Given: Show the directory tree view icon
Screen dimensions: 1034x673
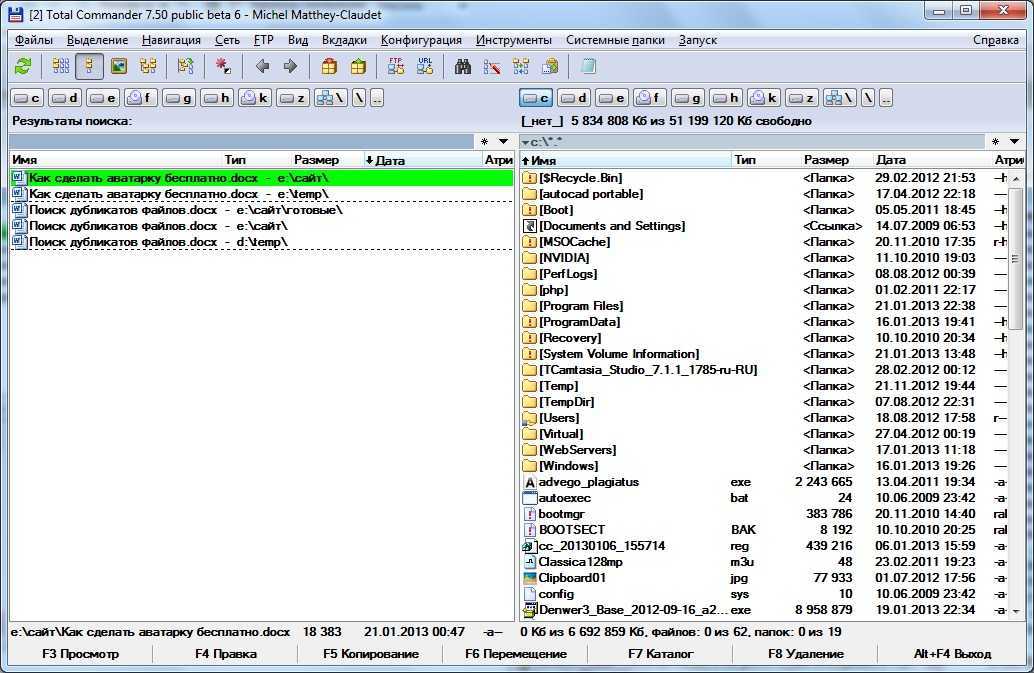Looking at the screenshot, I should 148,66.
